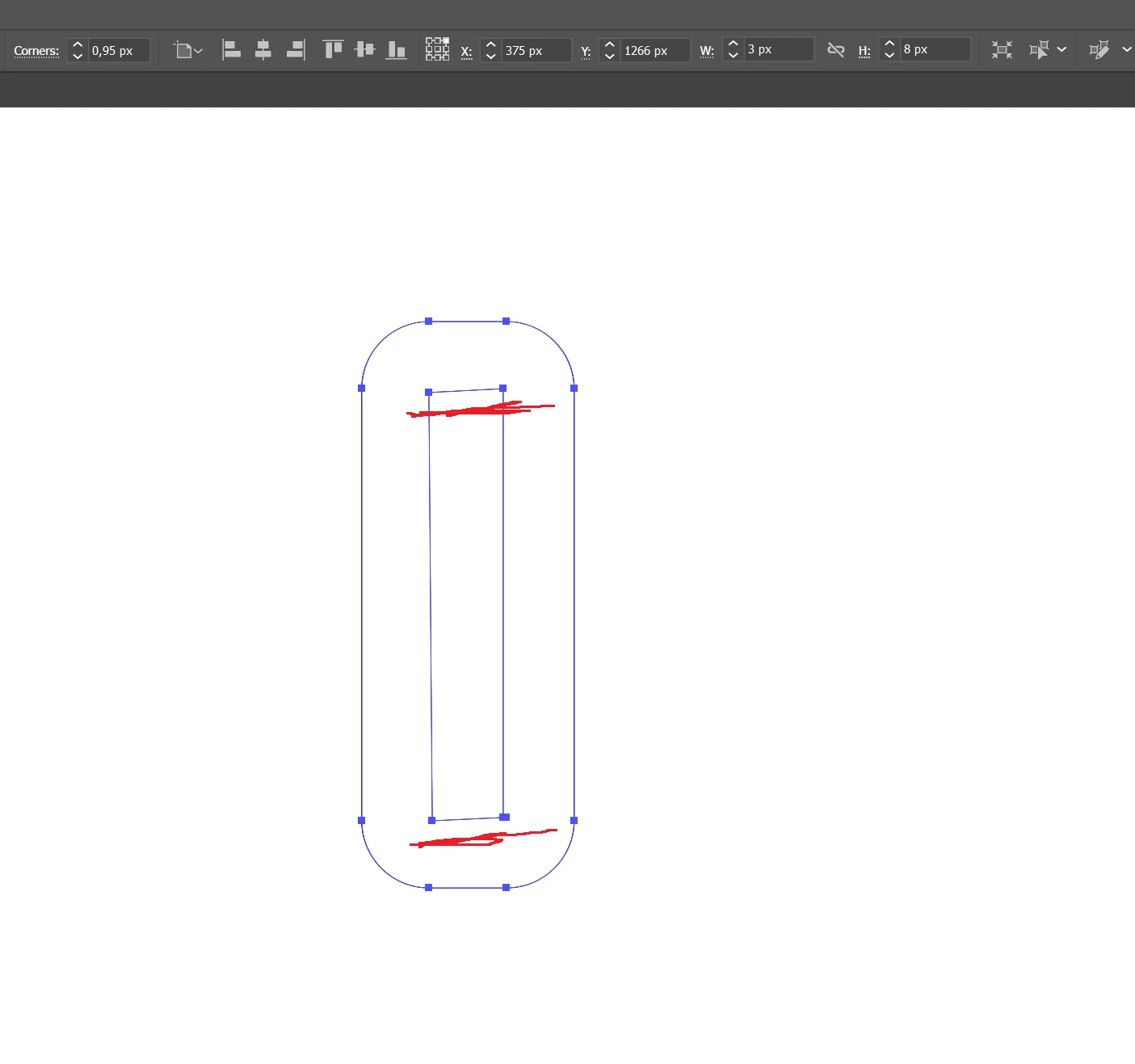Open the W label transform options

click(x=707, y=51)
